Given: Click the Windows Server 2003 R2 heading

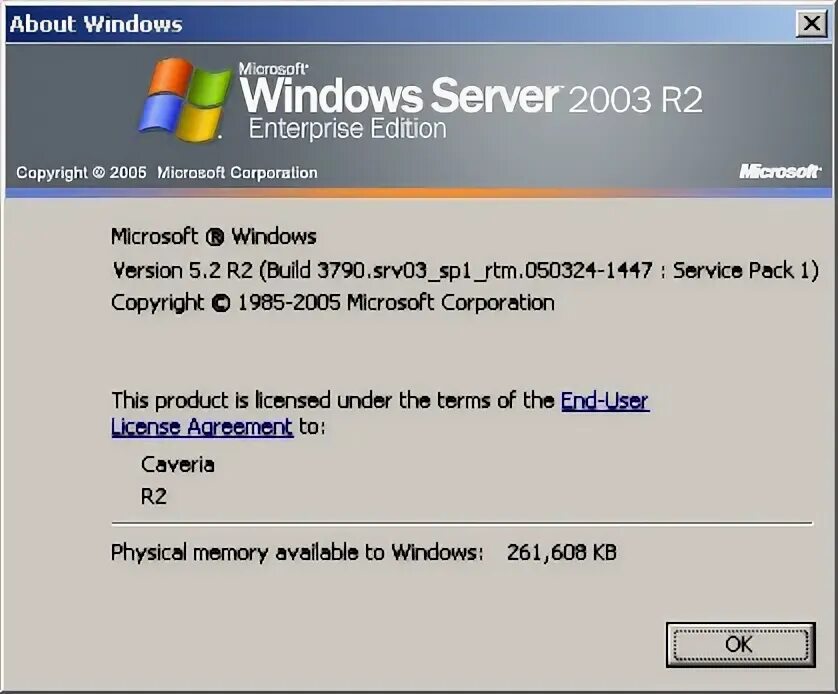Looking at the screenshot, I should (471, 96).
